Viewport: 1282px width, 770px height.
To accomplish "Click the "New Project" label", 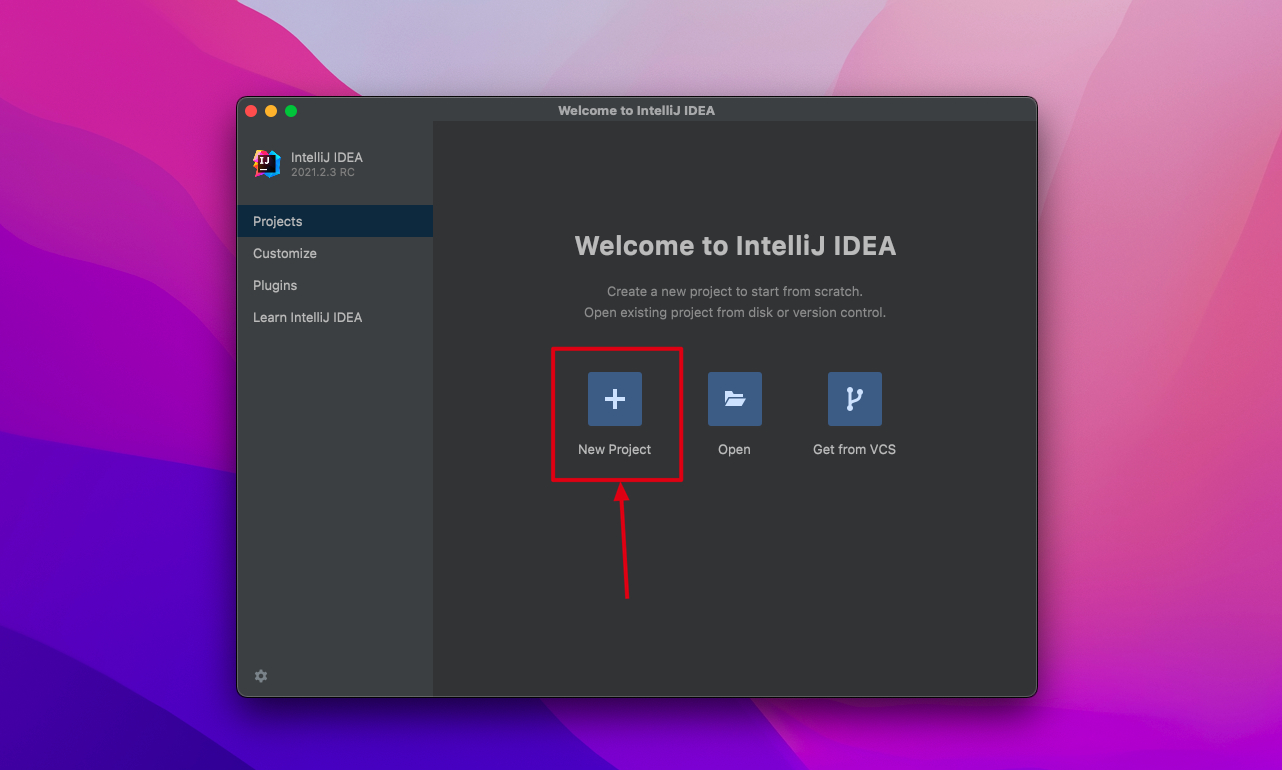I will coord(615,450).
